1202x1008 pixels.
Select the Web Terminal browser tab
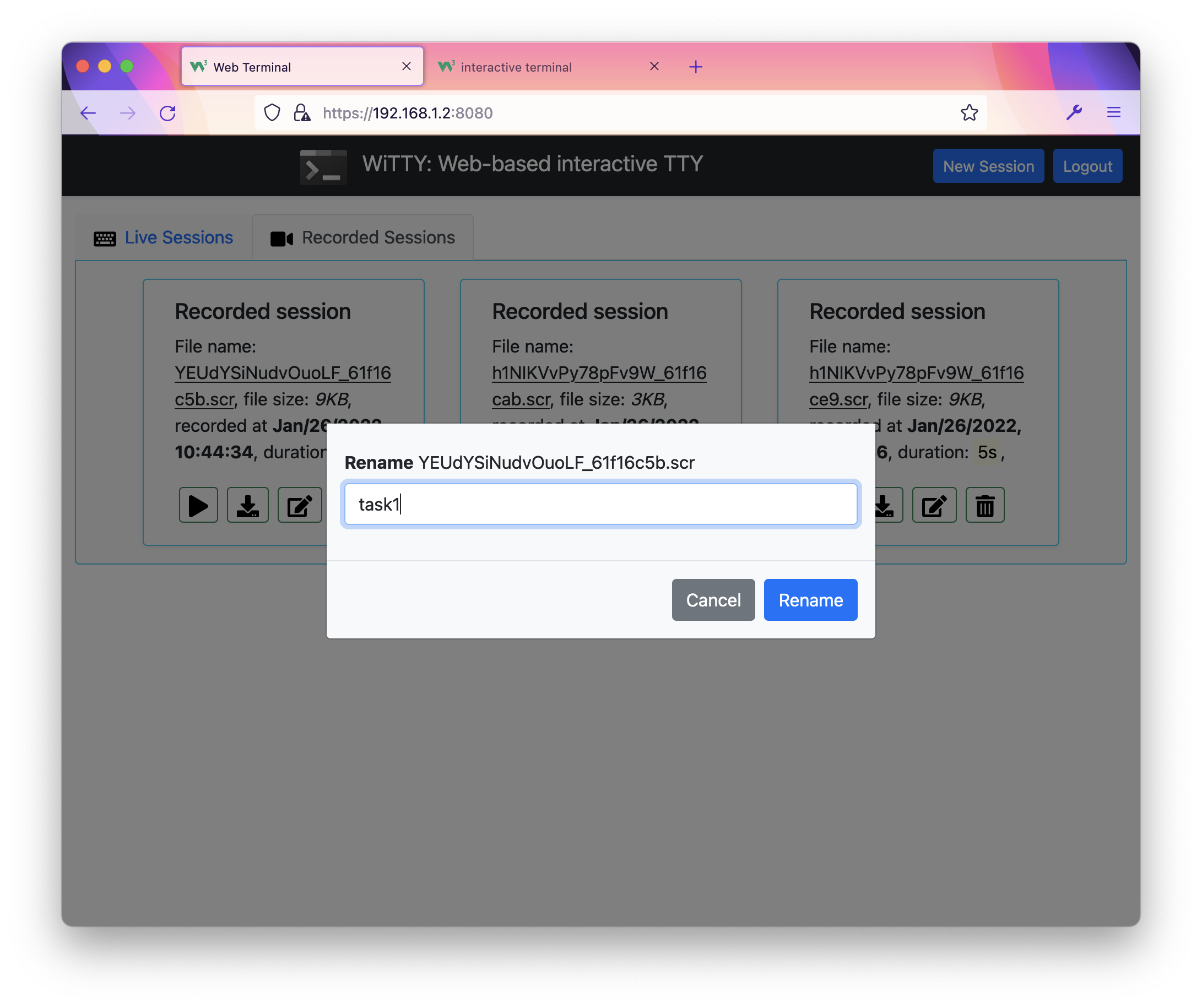pyautogui.click(x=302, y=67)
